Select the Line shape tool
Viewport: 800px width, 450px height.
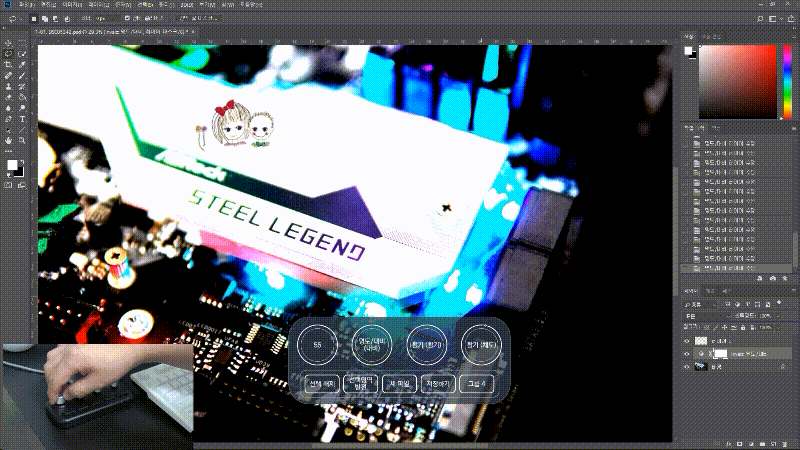tap(22, 130)
